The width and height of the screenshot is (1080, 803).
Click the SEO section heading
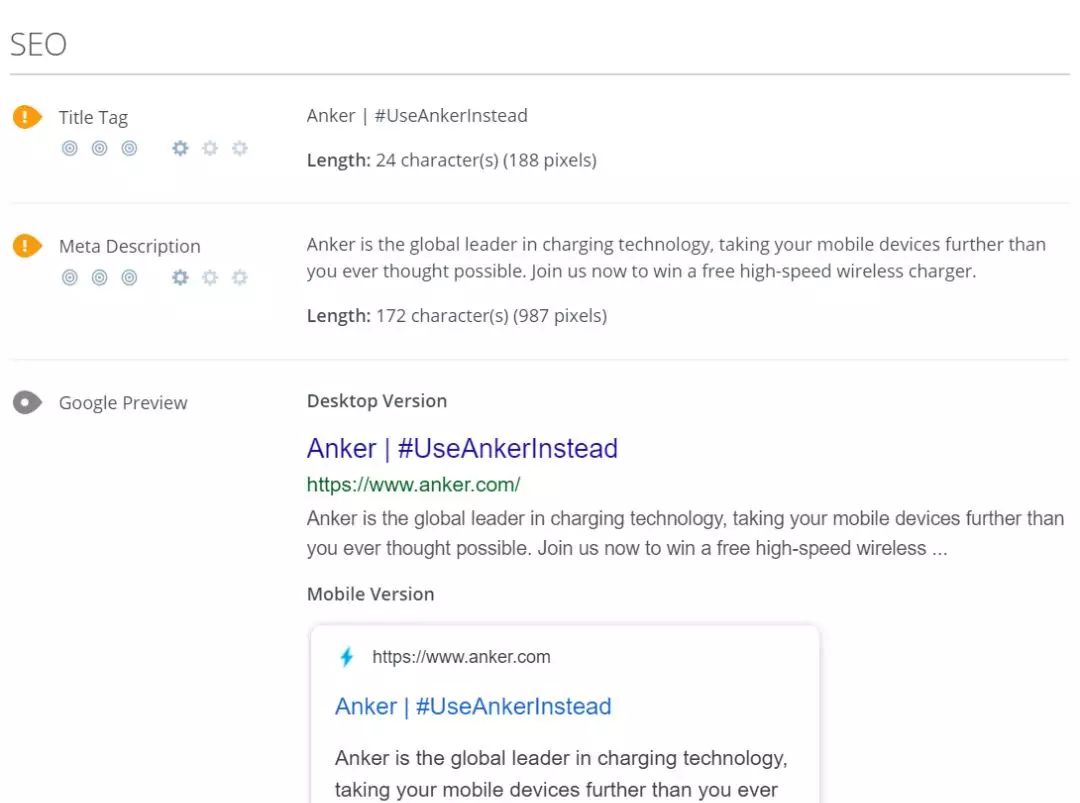[38, 44]
